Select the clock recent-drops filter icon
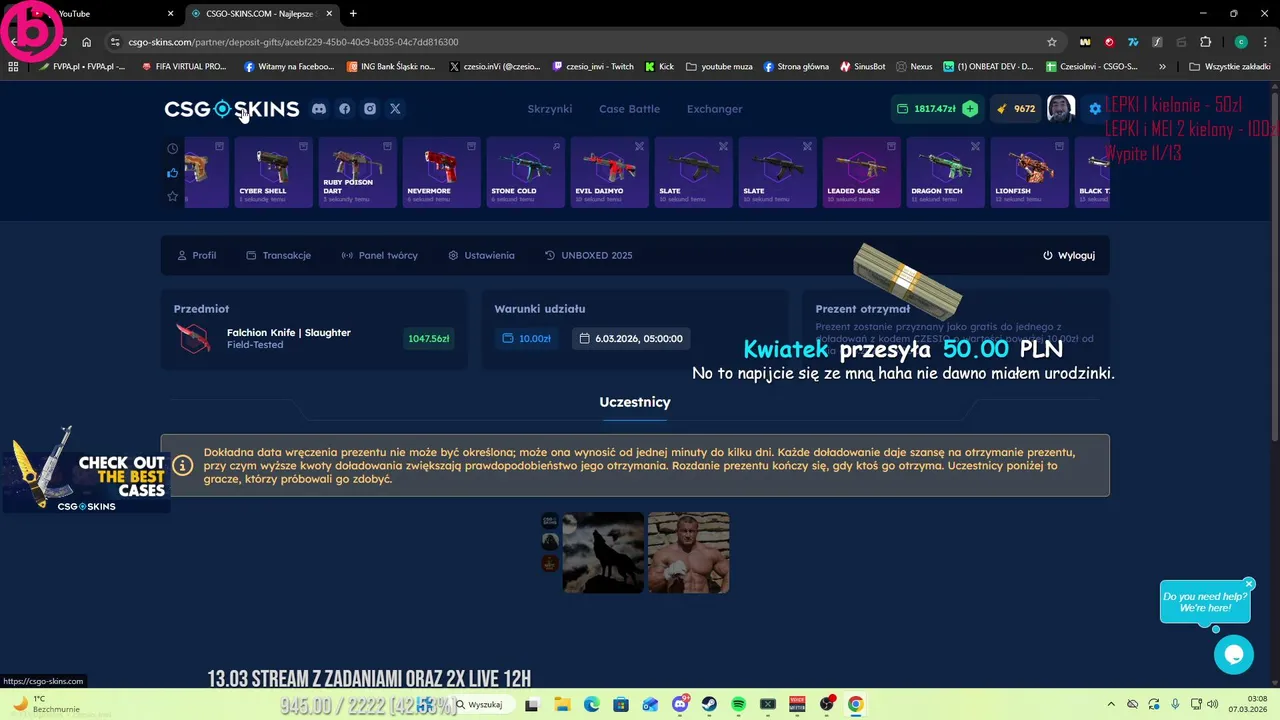The width and height of the screenshot is (1280, 720). tap(173, 149)
